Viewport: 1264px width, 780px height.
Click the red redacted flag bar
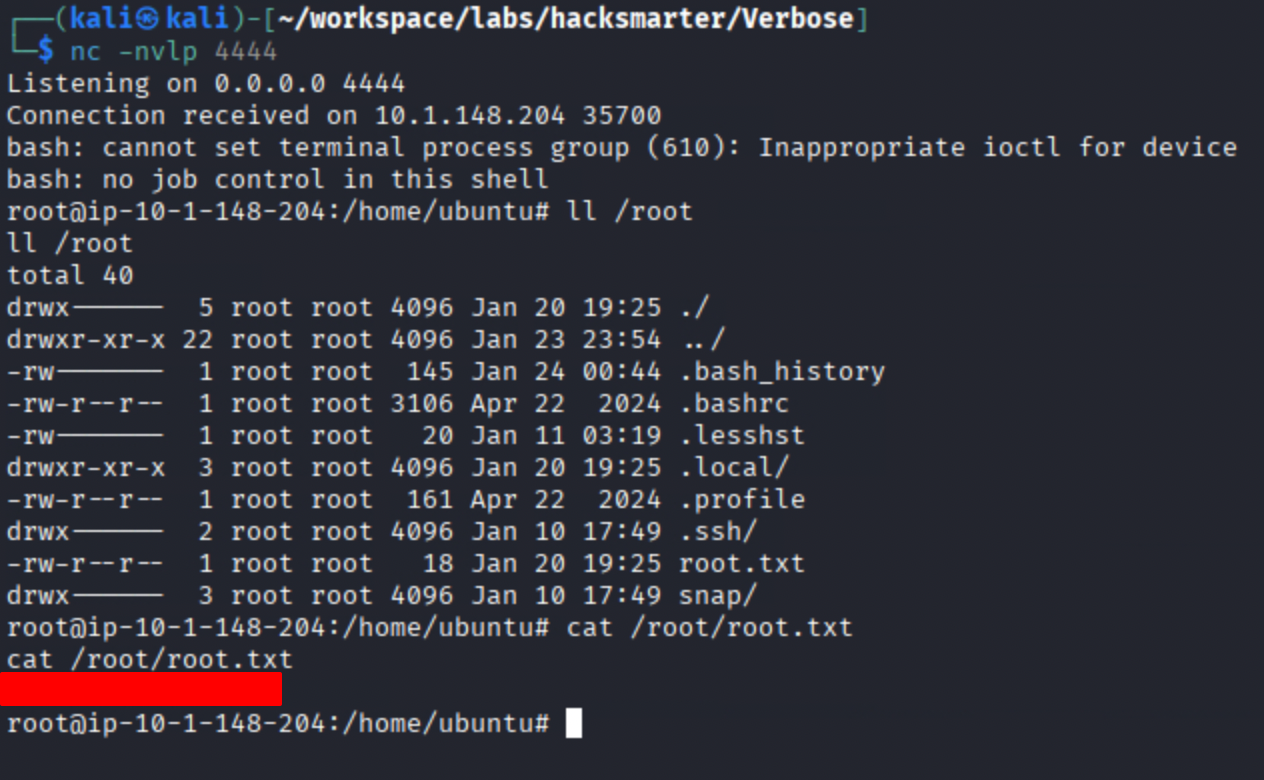tap(141, 690)
